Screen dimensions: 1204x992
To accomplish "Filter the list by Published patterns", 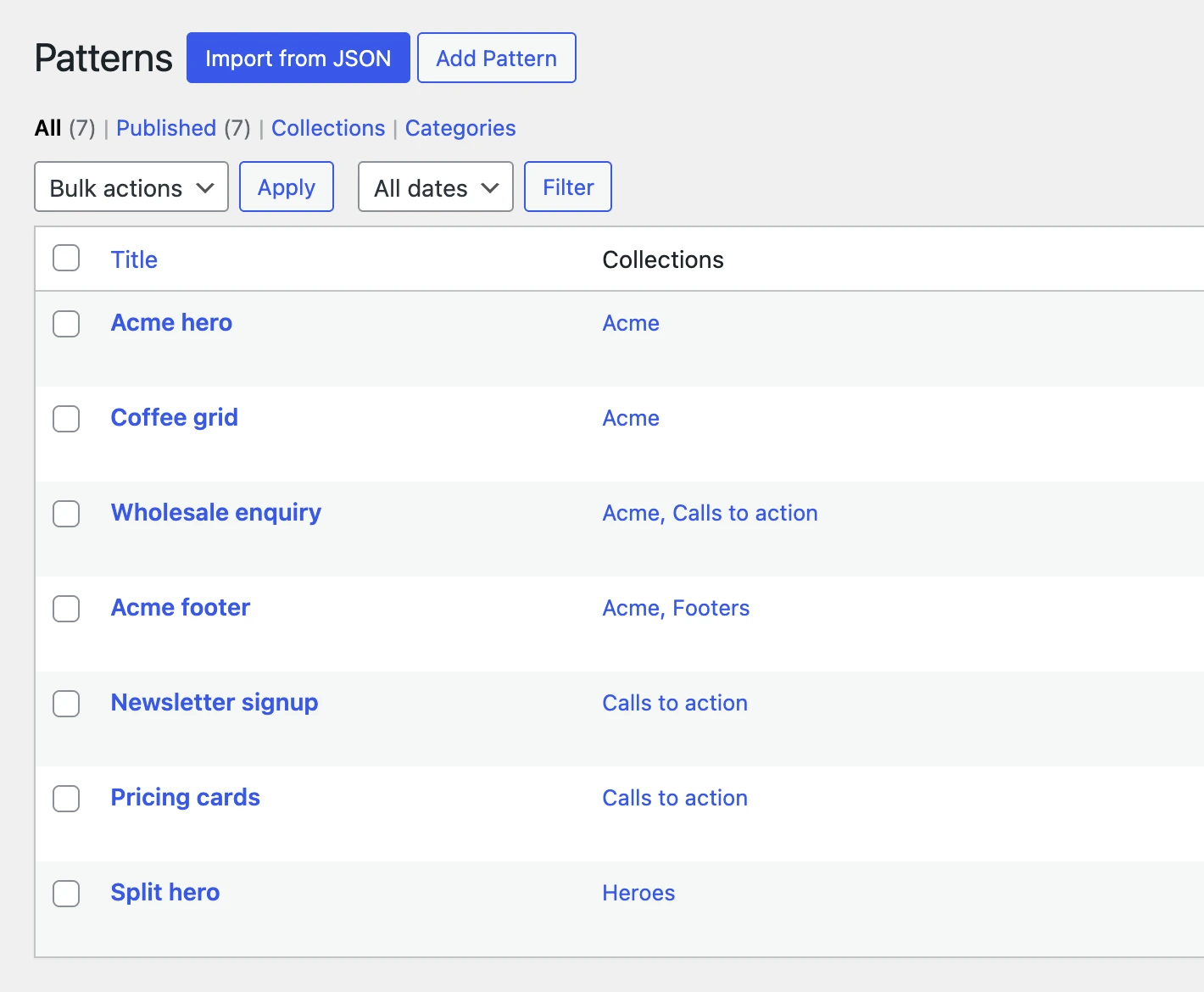I will click(x=166, y=128).
